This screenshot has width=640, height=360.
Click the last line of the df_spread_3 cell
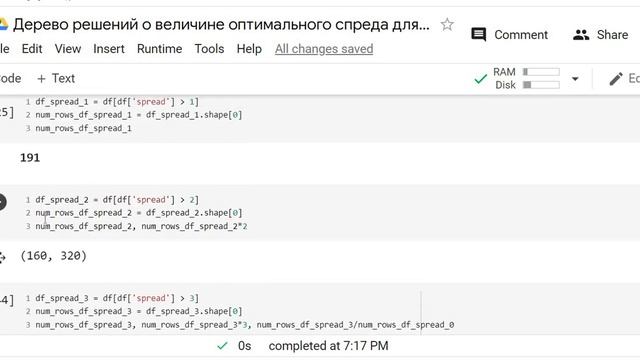click(x=244, y=324)
